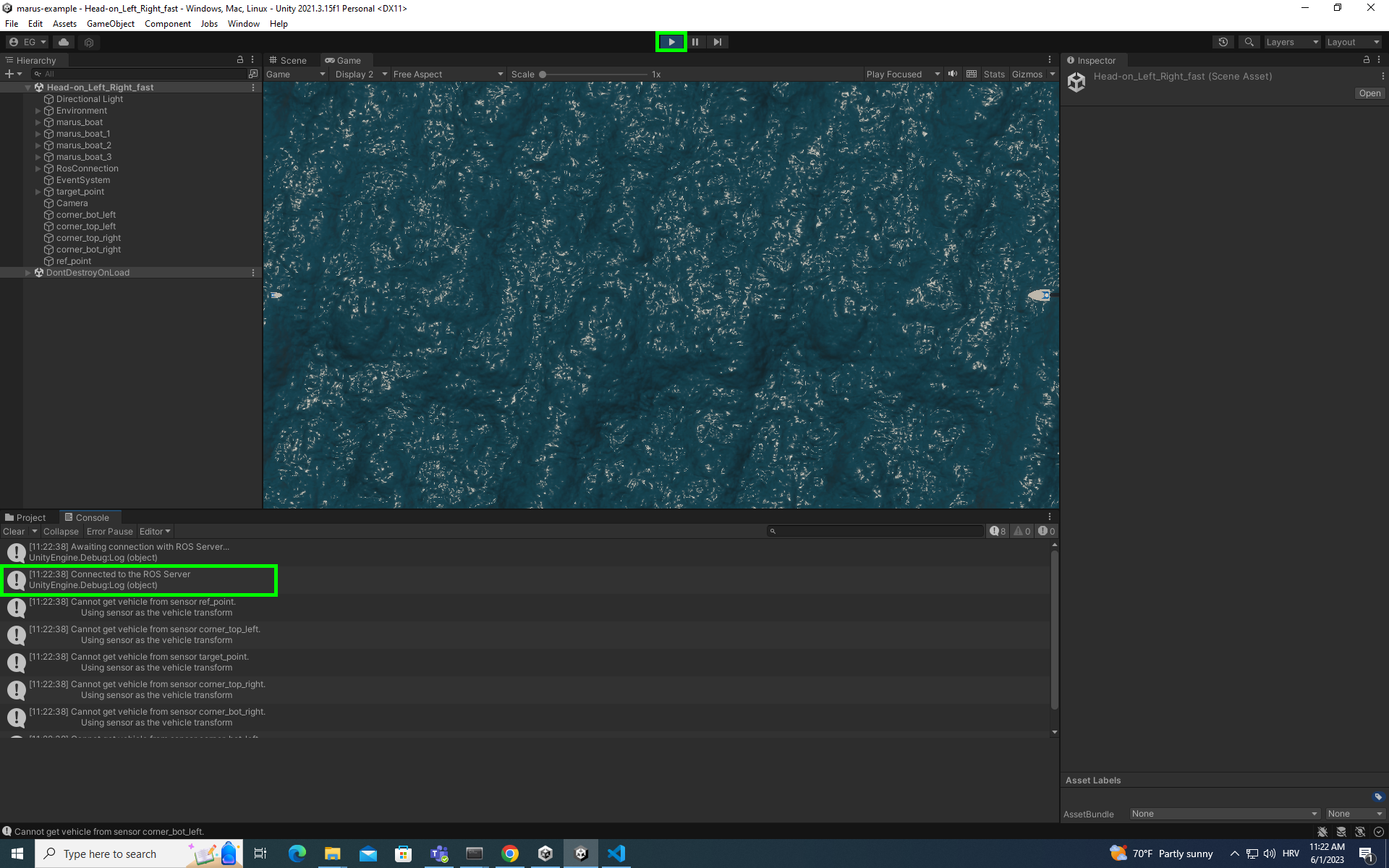Viewport: 1389px width, 868px height.
Task: Open the Display 2 dropdown
Action: click(x=361, y=74)
